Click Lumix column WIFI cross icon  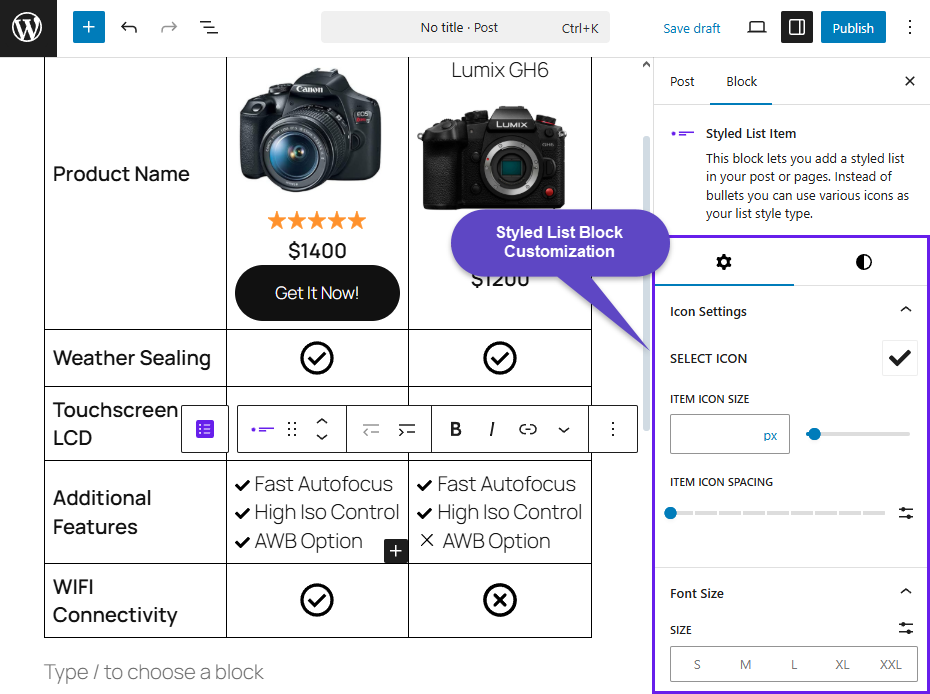click(x=500, y=600)
